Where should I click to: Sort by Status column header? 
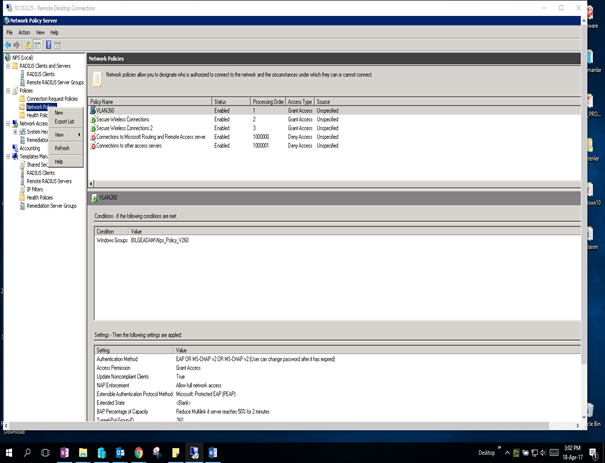click(x=231, y=102)
